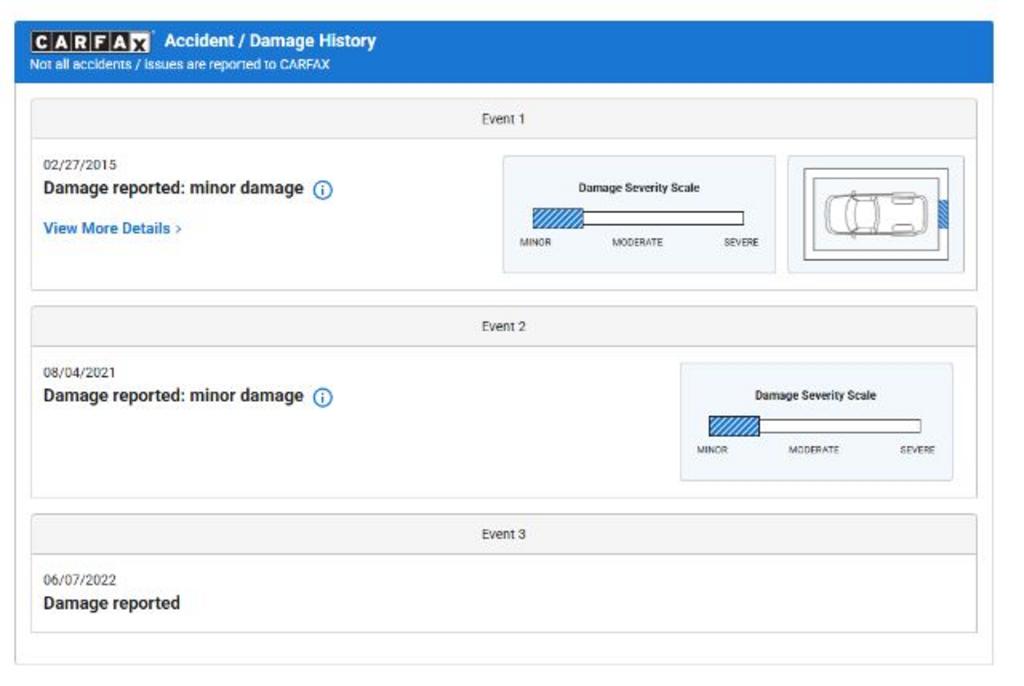
Task: Click the MINOR label in Event 1 scale
Action: coord(535,243)
